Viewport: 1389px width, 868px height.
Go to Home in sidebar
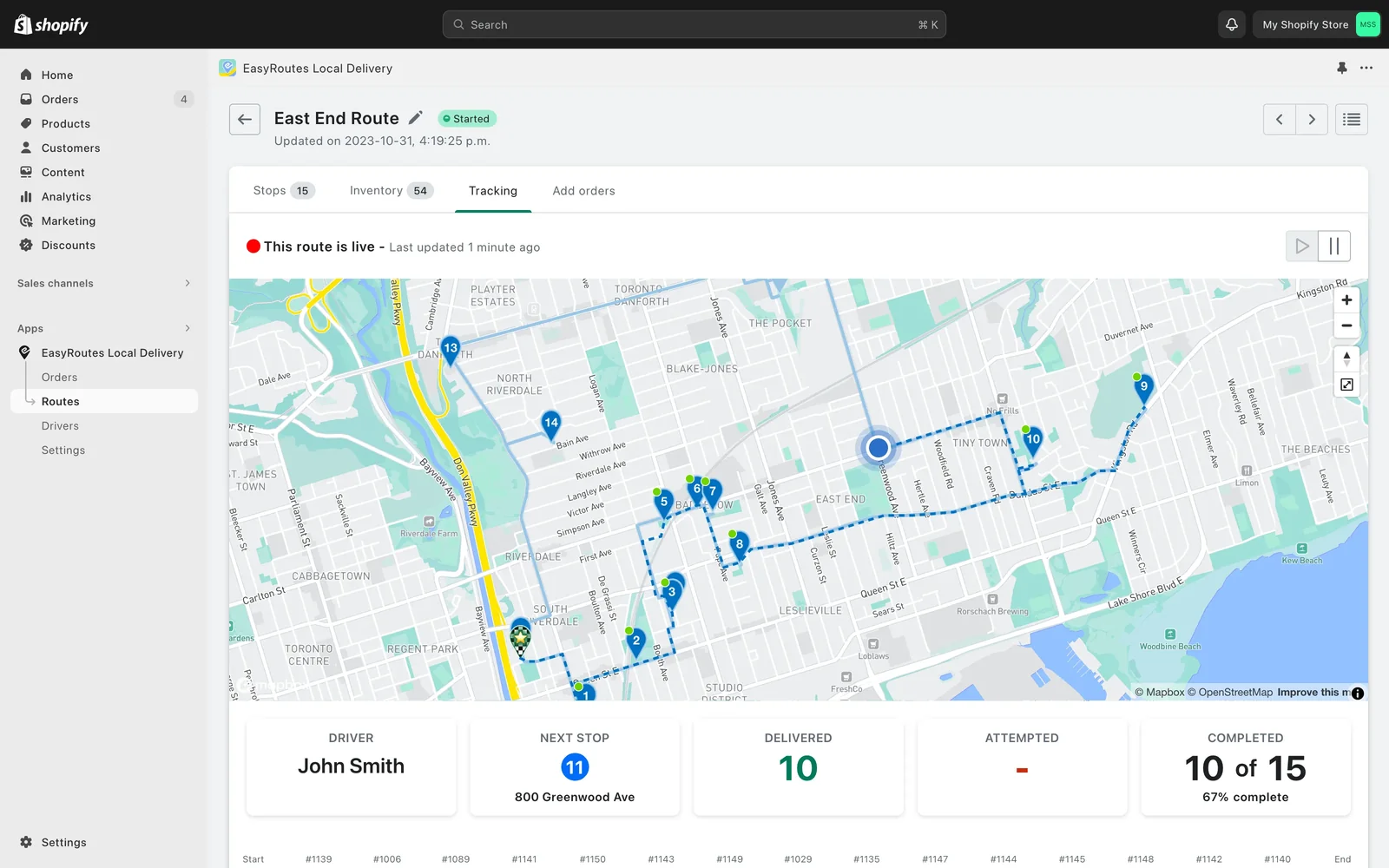57,75
